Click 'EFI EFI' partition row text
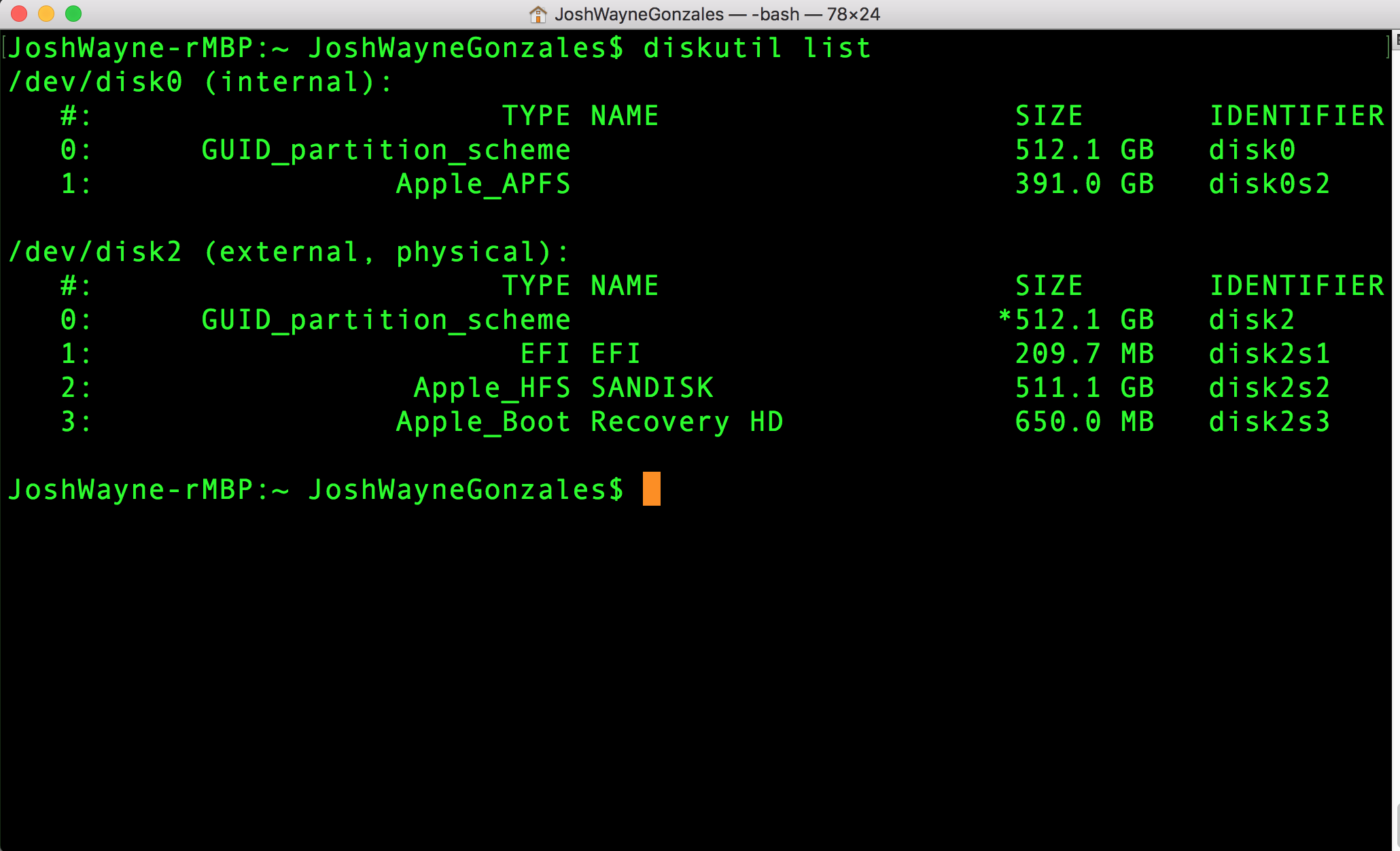 point(580,354)
